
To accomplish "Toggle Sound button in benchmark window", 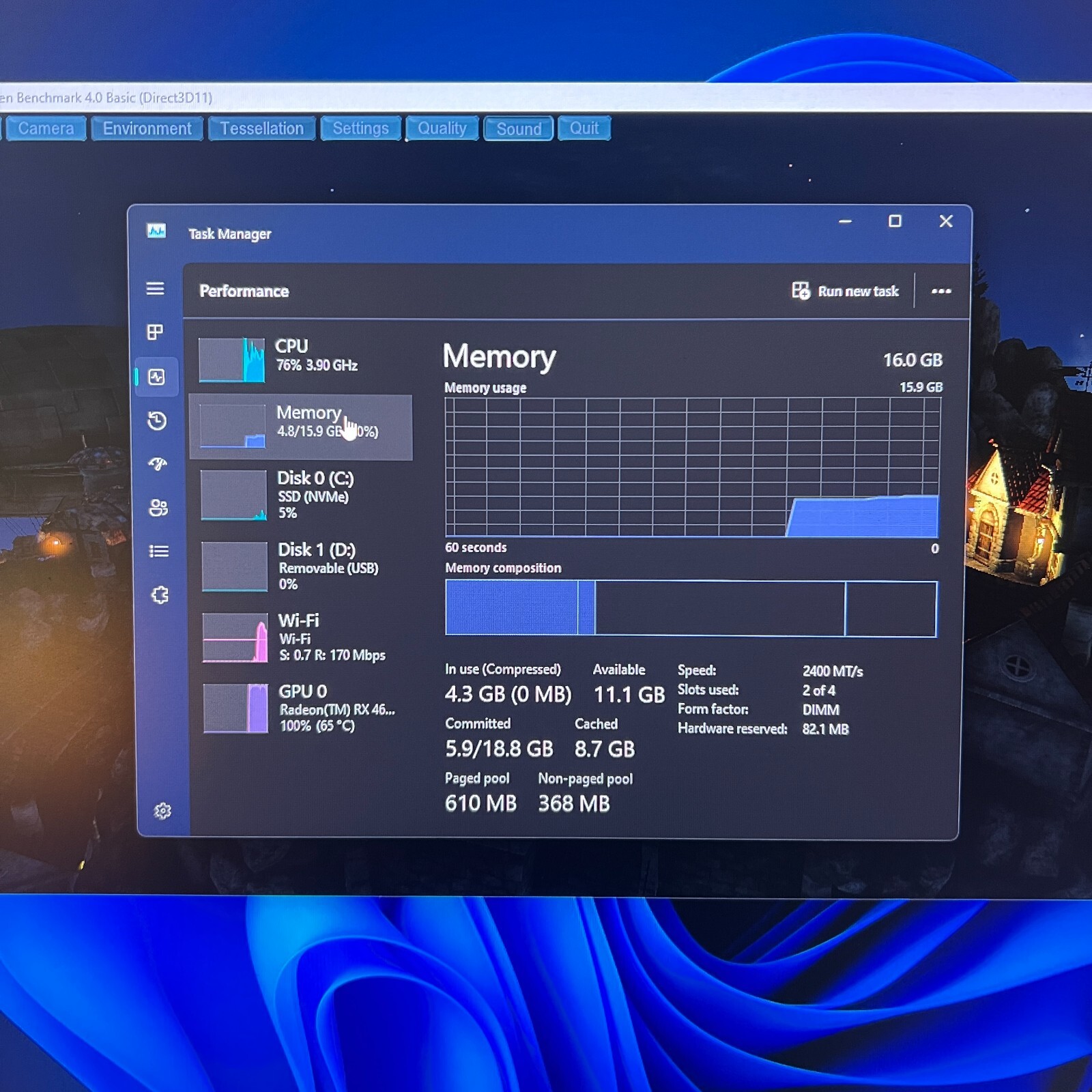I will [x=519, y=128].
